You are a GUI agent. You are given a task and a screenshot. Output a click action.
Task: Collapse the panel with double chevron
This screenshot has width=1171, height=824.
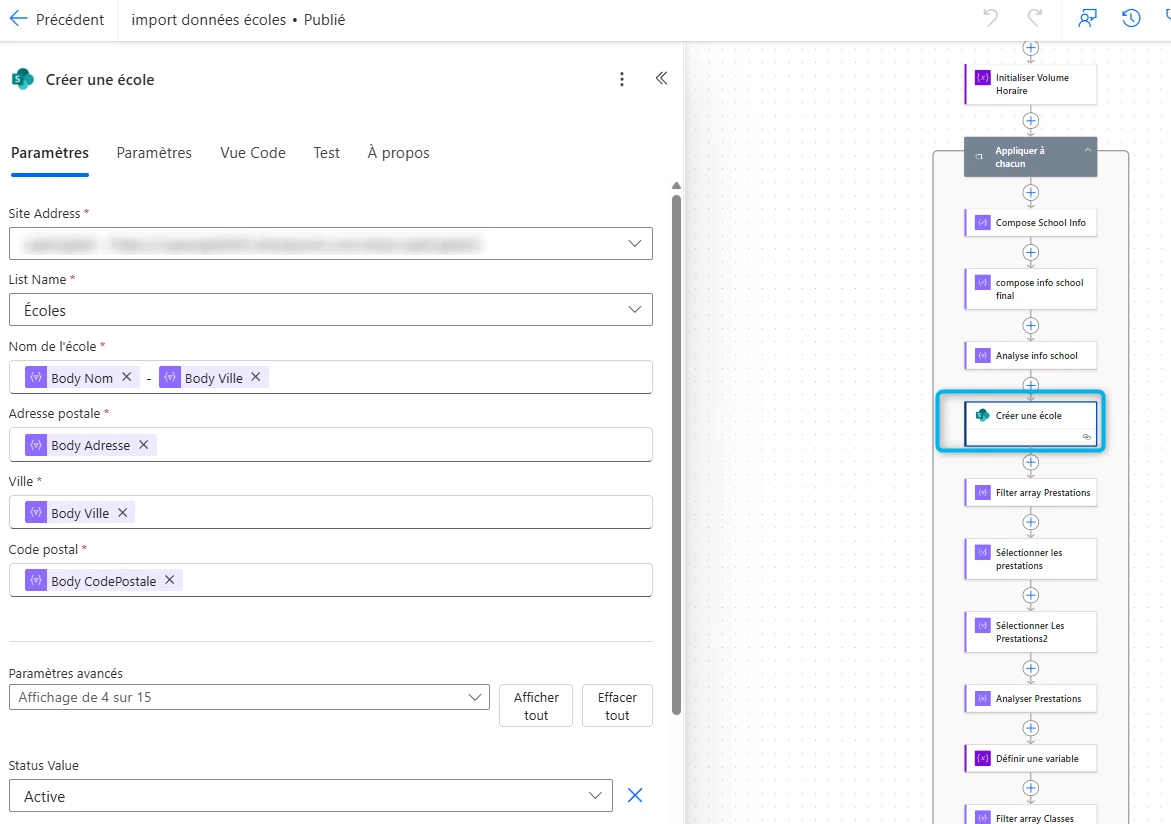[x=661, y=78]
